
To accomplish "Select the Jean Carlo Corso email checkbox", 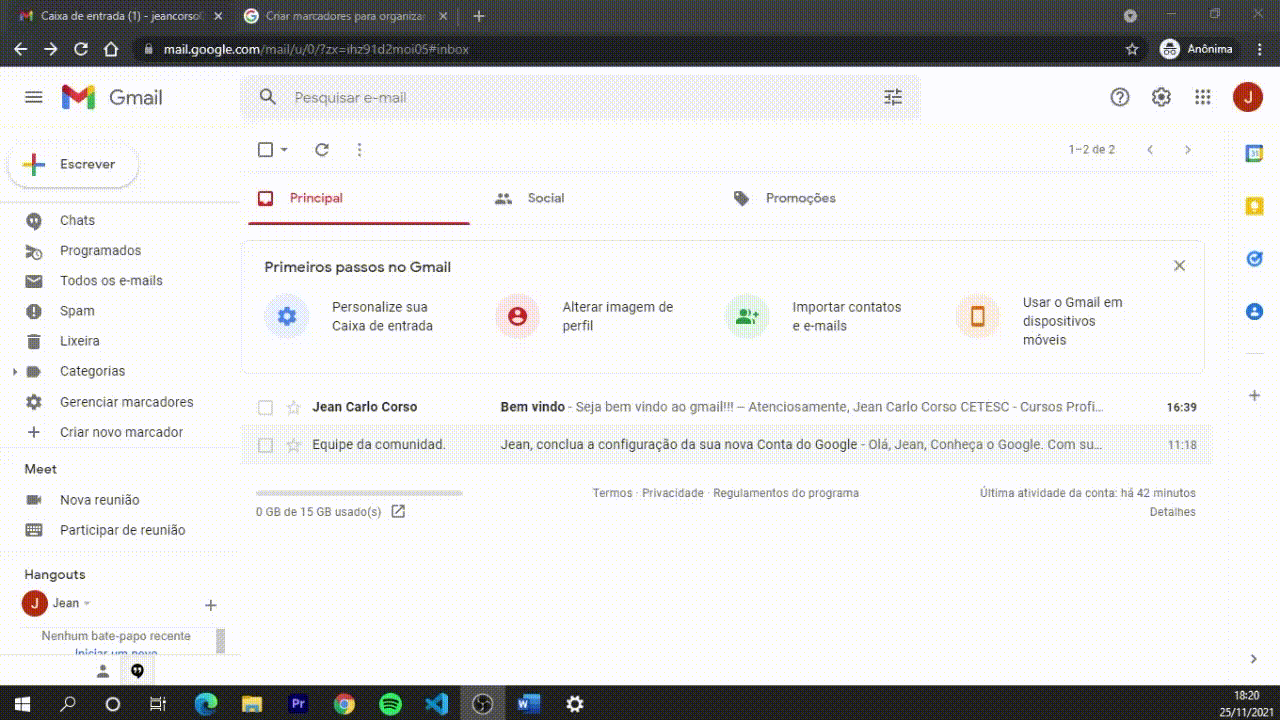I will [x=265, y=407].
